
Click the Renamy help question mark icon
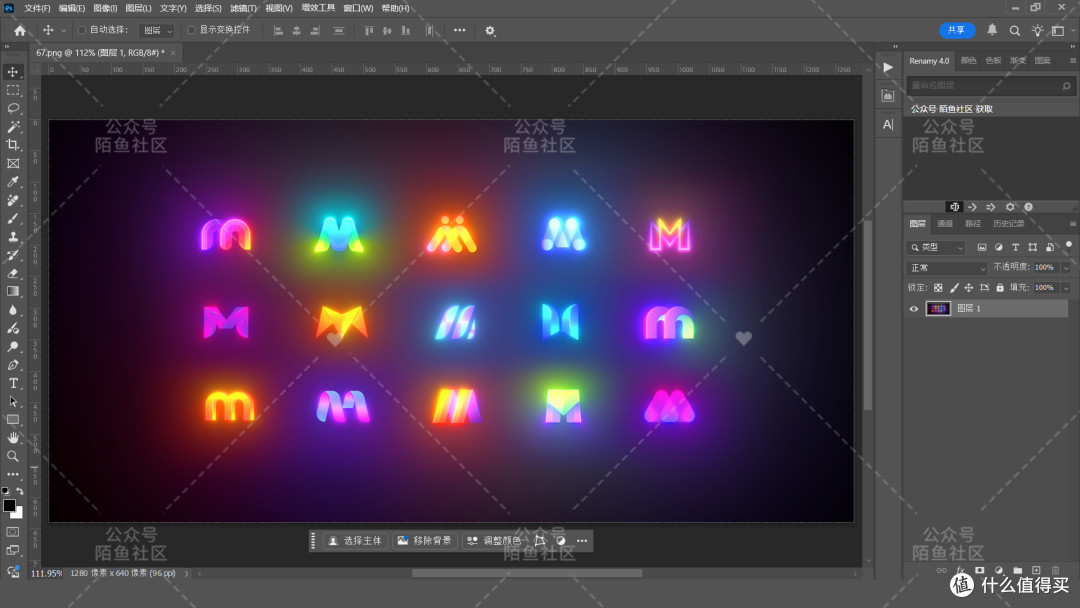[1028, 207]
